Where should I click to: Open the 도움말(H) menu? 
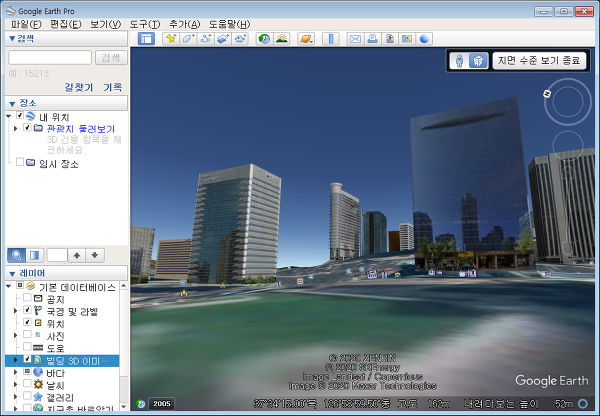(x=229, y=24)
